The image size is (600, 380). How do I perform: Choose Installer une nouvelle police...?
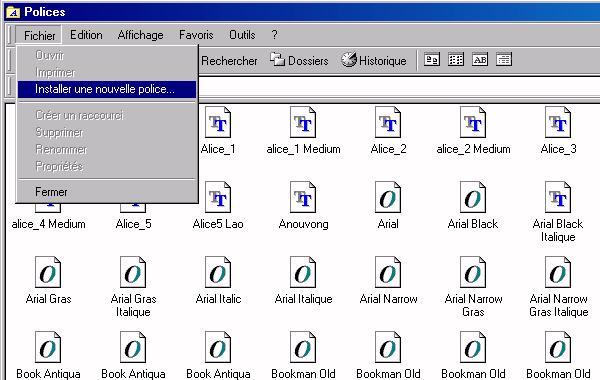[107, 89]
